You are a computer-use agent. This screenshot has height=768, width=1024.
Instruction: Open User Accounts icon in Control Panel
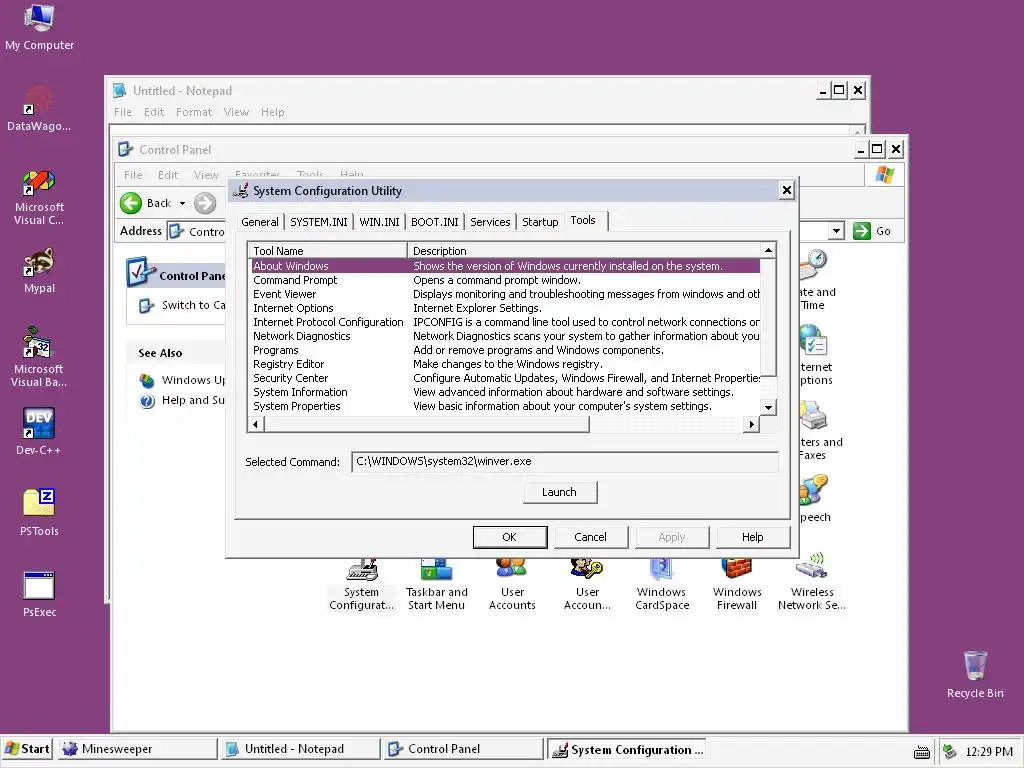click(512, 585)
